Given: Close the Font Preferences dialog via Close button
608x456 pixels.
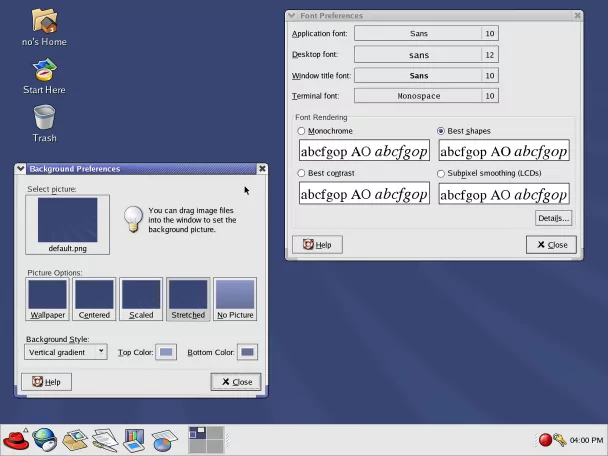Looking at the screenshot, I should 551,245.
